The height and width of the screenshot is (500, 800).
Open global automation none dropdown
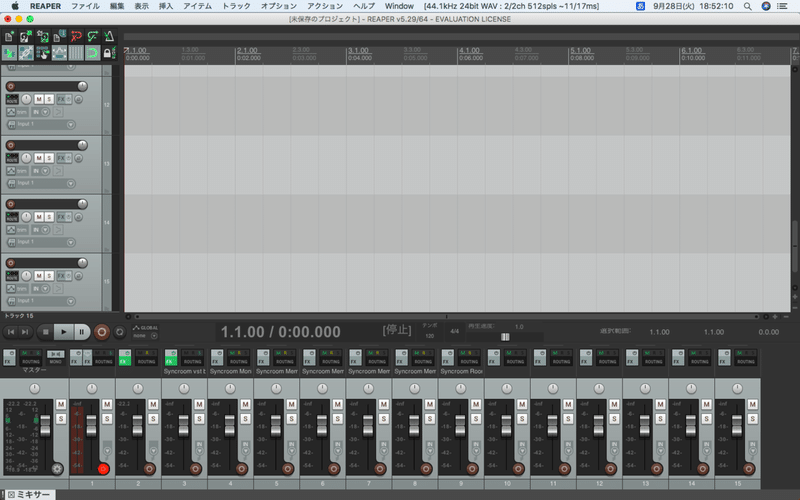(145, 336)
